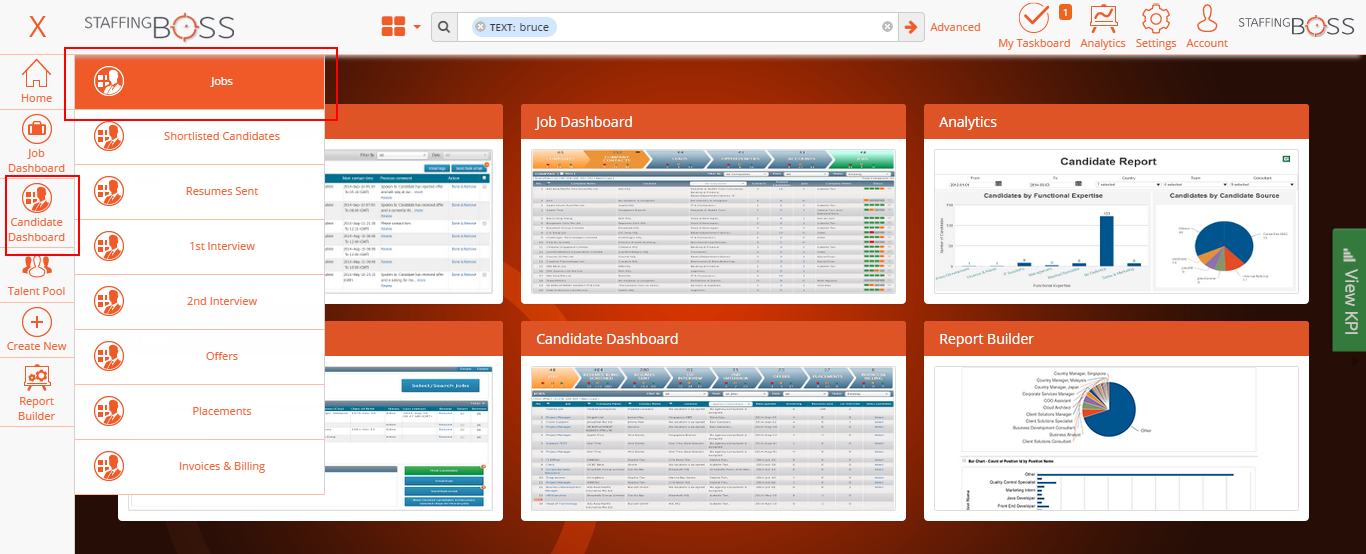Screen dimensions: 1366x554
Task: Select Invoices & Billing menu item
Action: tap(200, 466)
